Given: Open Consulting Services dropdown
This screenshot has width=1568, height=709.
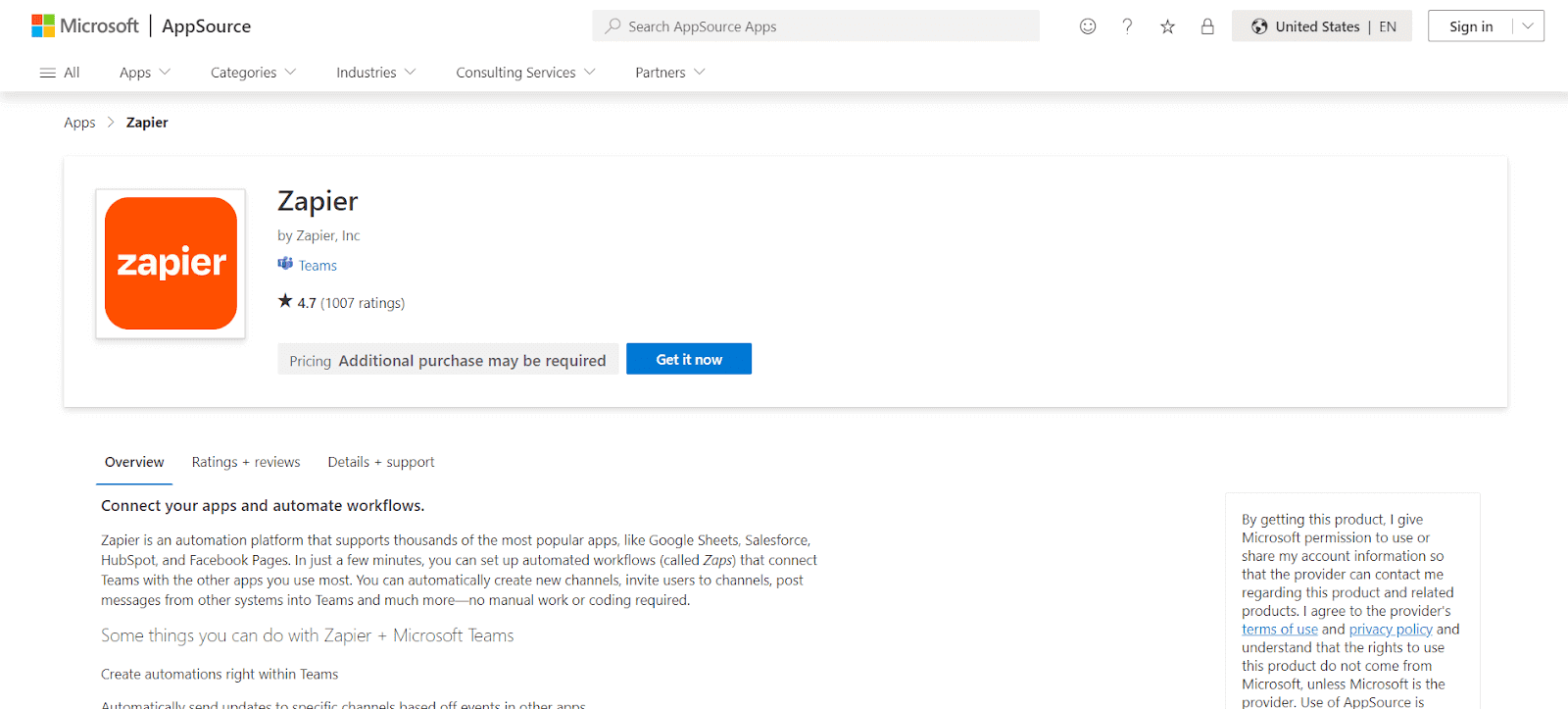Looking at the screenshot, I should point(525,73).
